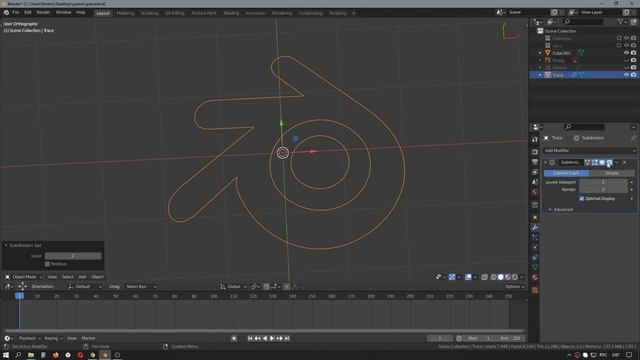This screenshot has width=640, height=360.
Task: Toggle subdivision modifier edit mode display
Action: point(595,162)
